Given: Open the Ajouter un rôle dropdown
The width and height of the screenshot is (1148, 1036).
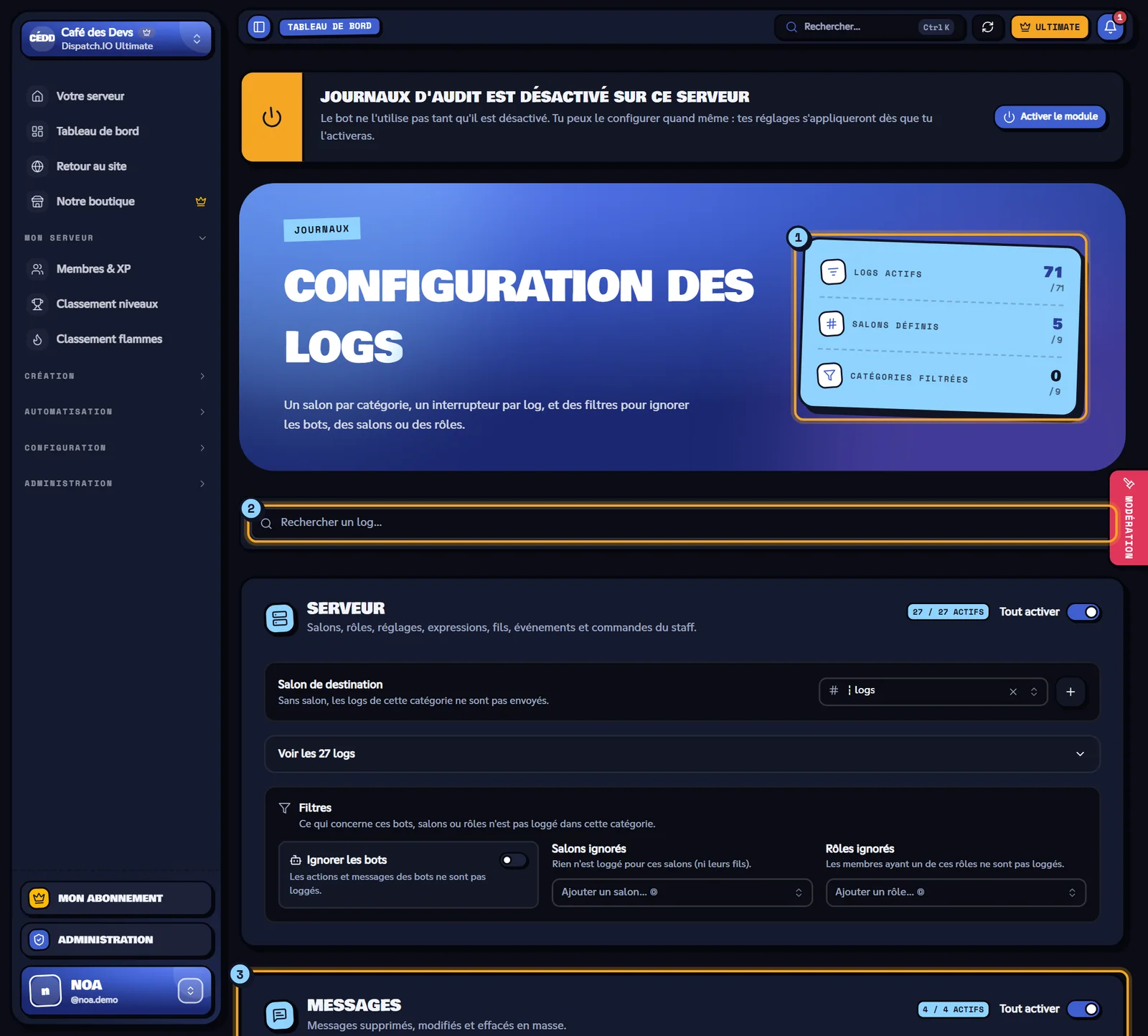Looking at the screenshot, I should tap(956, 893).
